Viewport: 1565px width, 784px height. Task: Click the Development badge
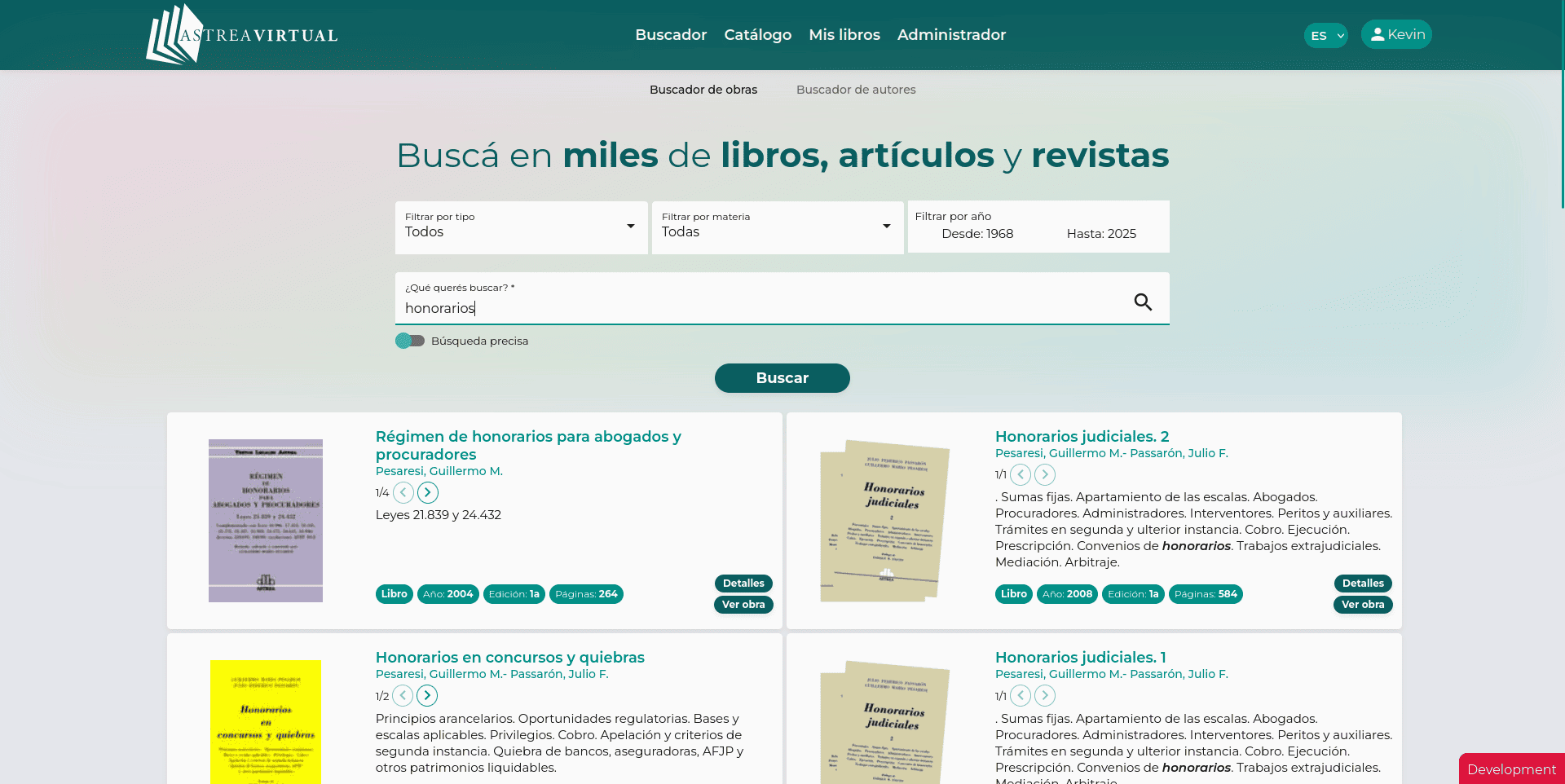coord(1511,769)
